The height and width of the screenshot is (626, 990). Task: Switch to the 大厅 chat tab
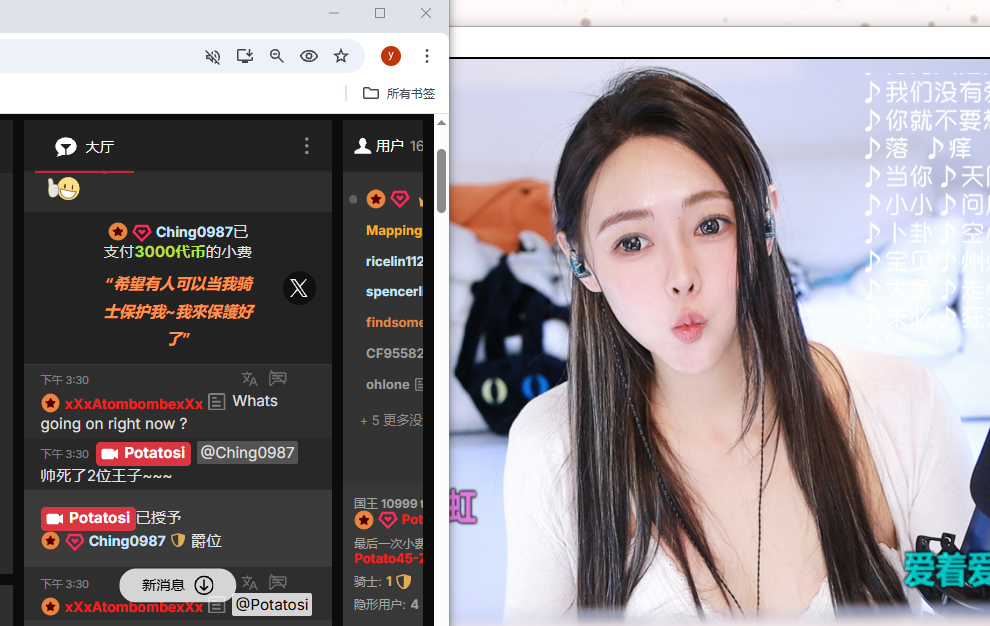point(85,147)
